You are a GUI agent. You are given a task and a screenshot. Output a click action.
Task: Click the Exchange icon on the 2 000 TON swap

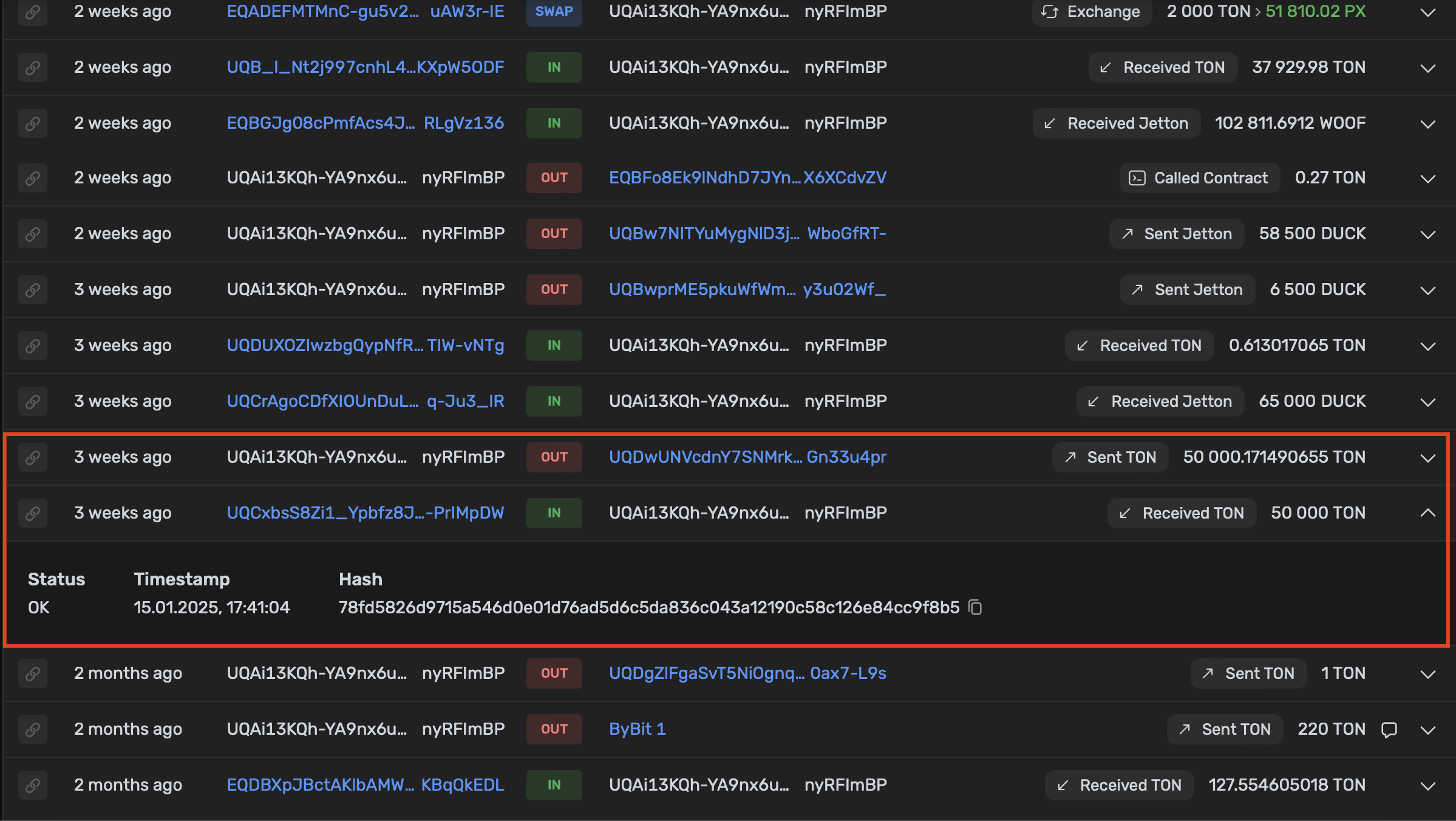[x=1050, y=12]
